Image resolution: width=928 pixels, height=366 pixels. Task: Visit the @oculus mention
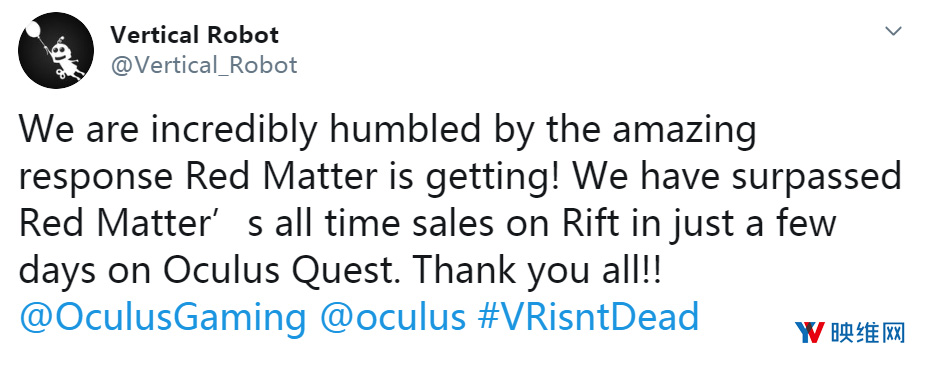[x=393, y=317]
